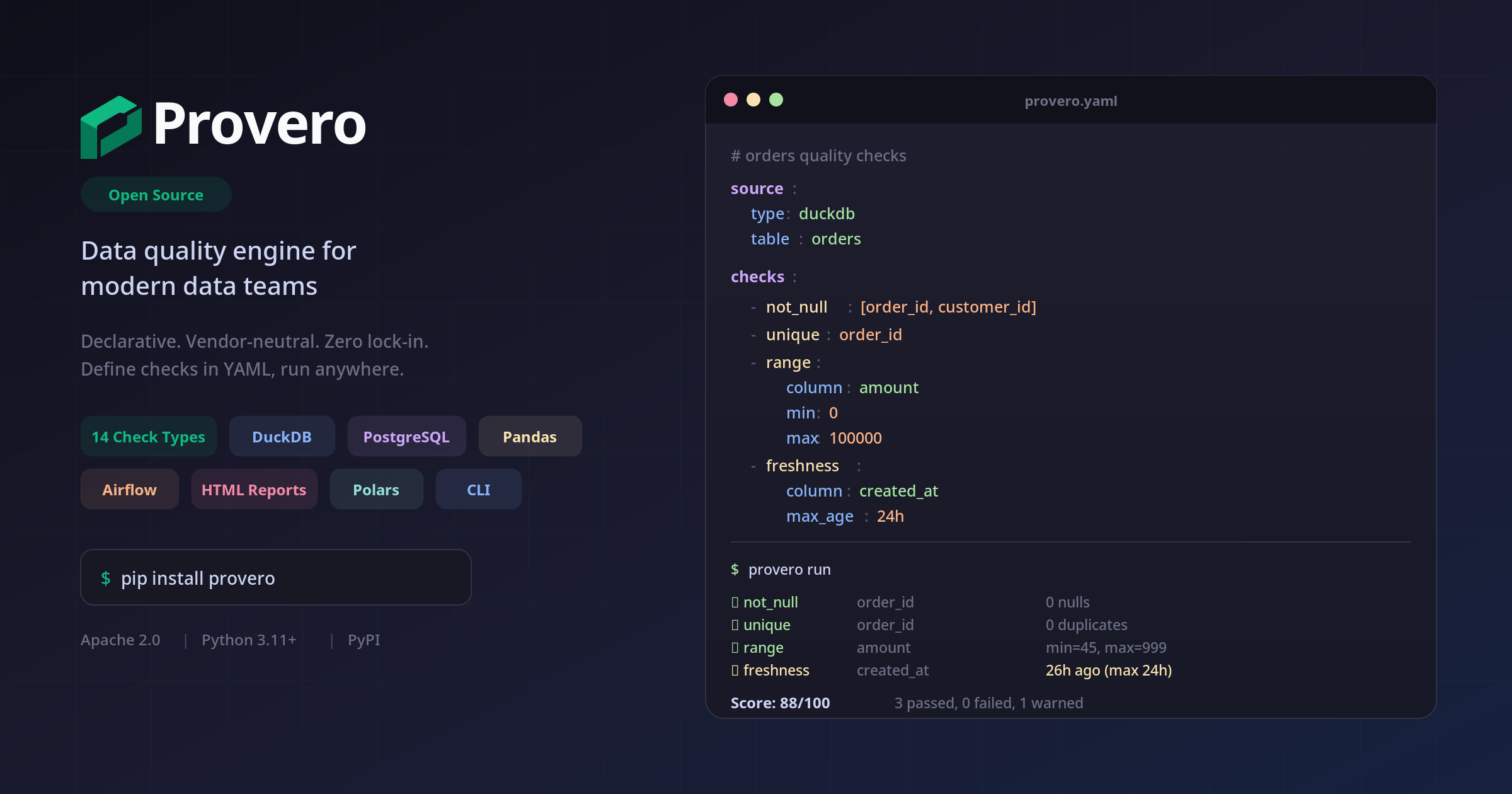Click the pip install provero command field
The width and height of the screenshot is (1512, 794).
tap(275, 577)
